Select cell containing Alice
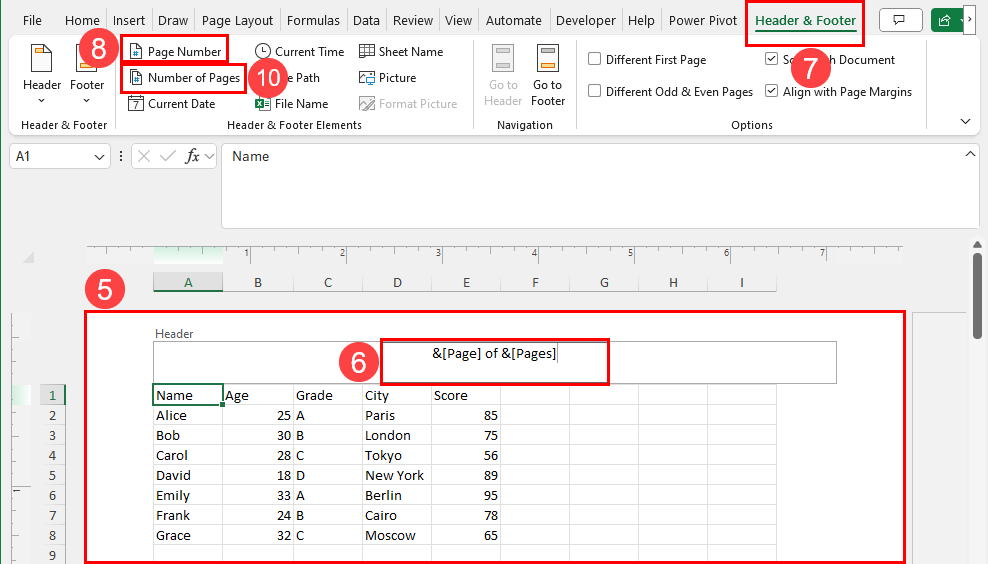 click(x=188, y=415)
